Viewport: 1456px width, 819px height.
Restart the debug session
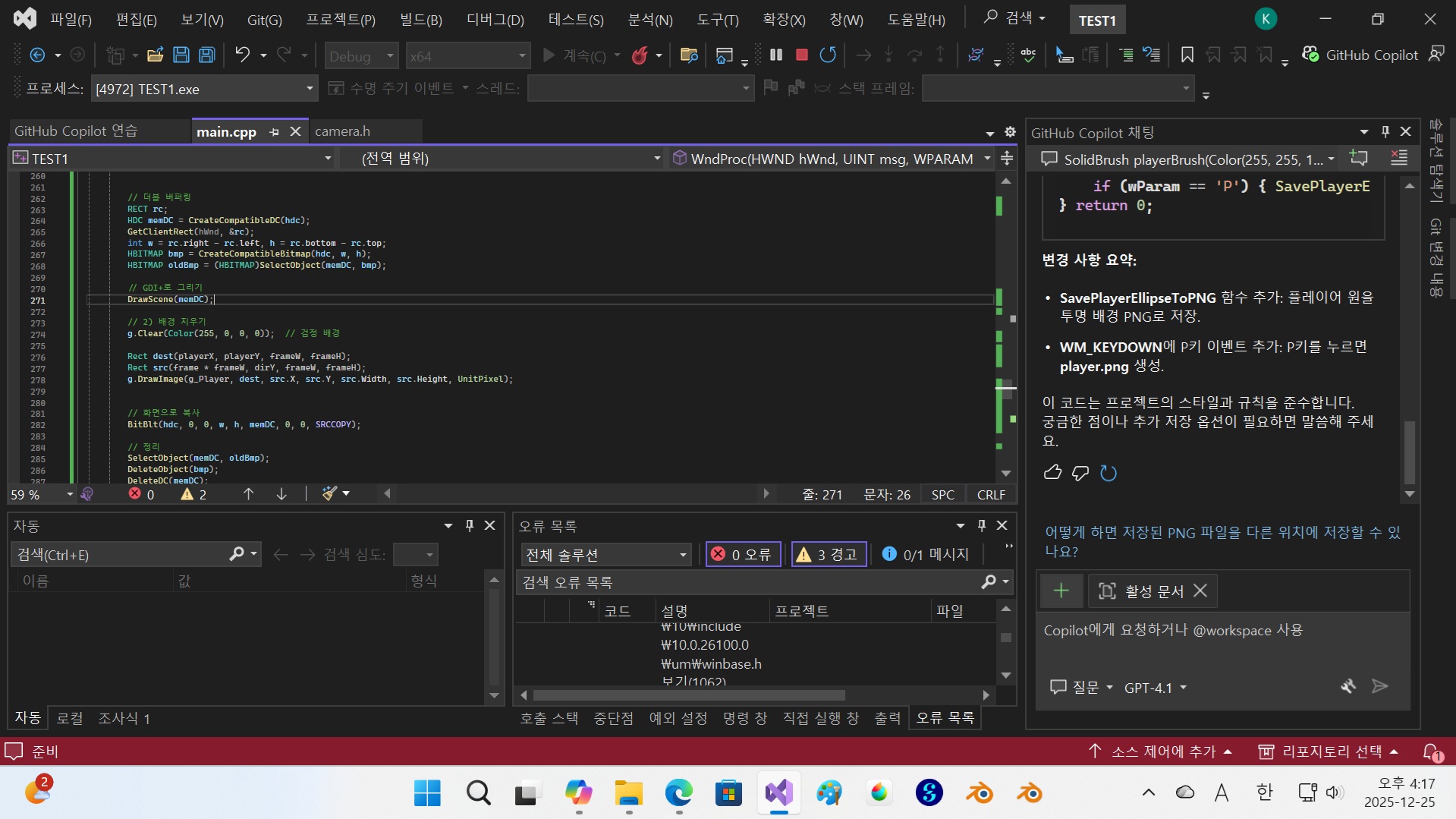828,55
